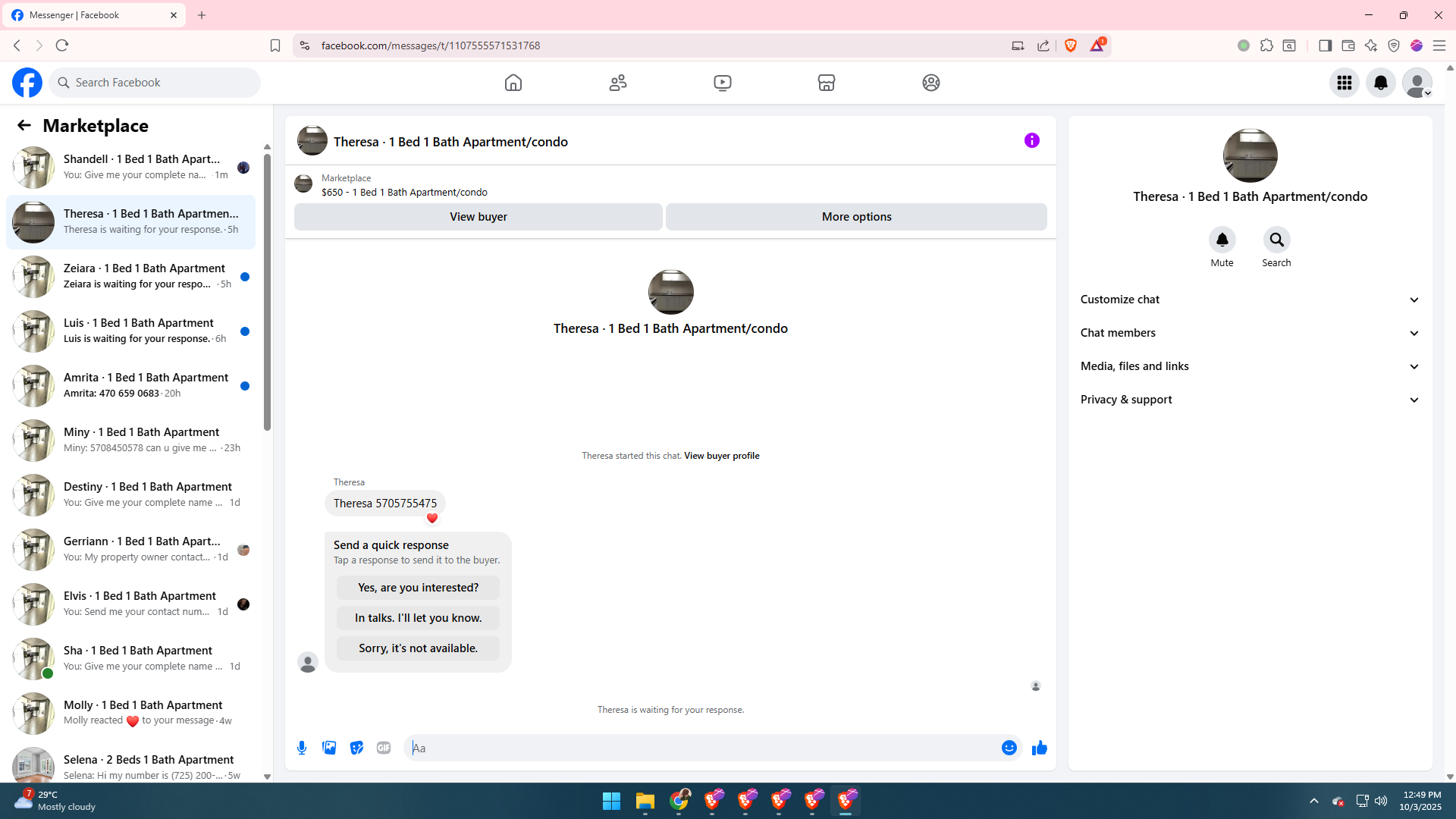Open volume control in system tray

tap(1381, 801)
